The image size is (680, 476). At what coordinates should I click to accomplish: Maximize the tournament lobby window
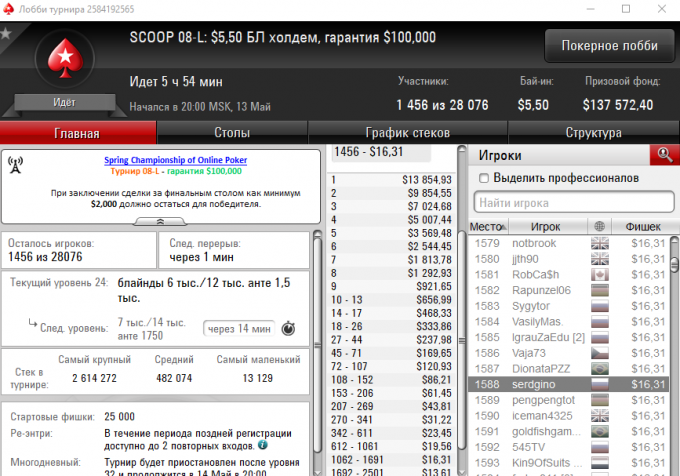pyautogui.click(x=626, y=9)
